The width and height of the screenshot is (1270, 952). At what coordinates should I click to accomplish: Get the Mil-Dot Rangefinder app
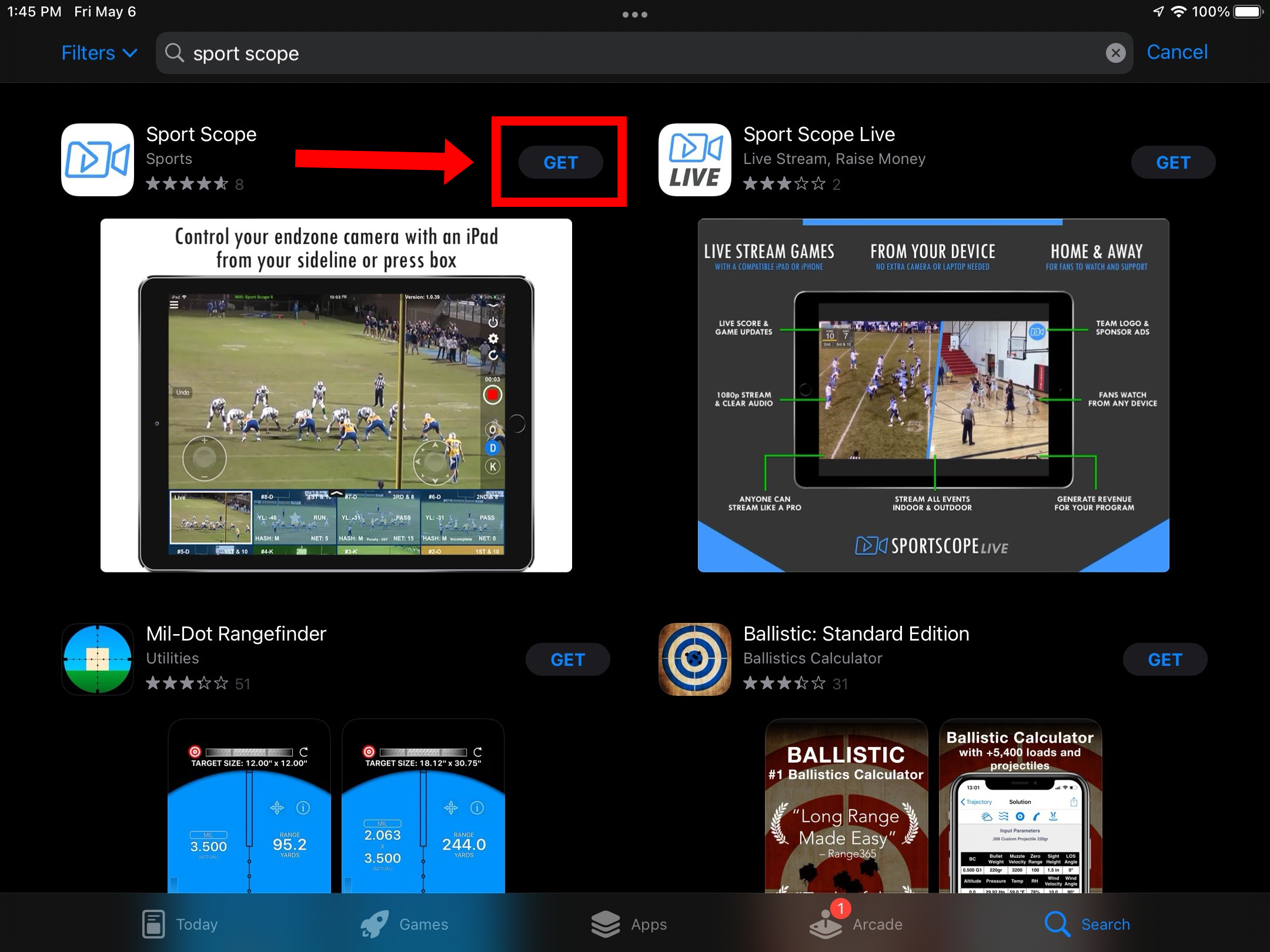pyautogui.click(x=568, y=659)
